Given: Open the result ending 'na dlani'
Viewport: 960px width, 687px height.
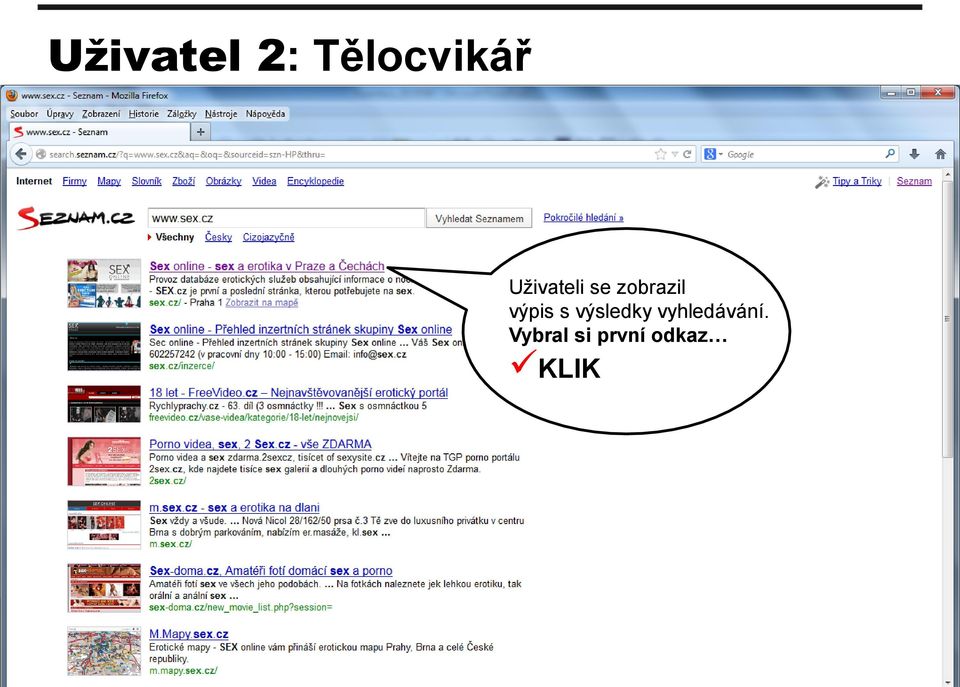Looking at the screenshot, I should 234,508.
